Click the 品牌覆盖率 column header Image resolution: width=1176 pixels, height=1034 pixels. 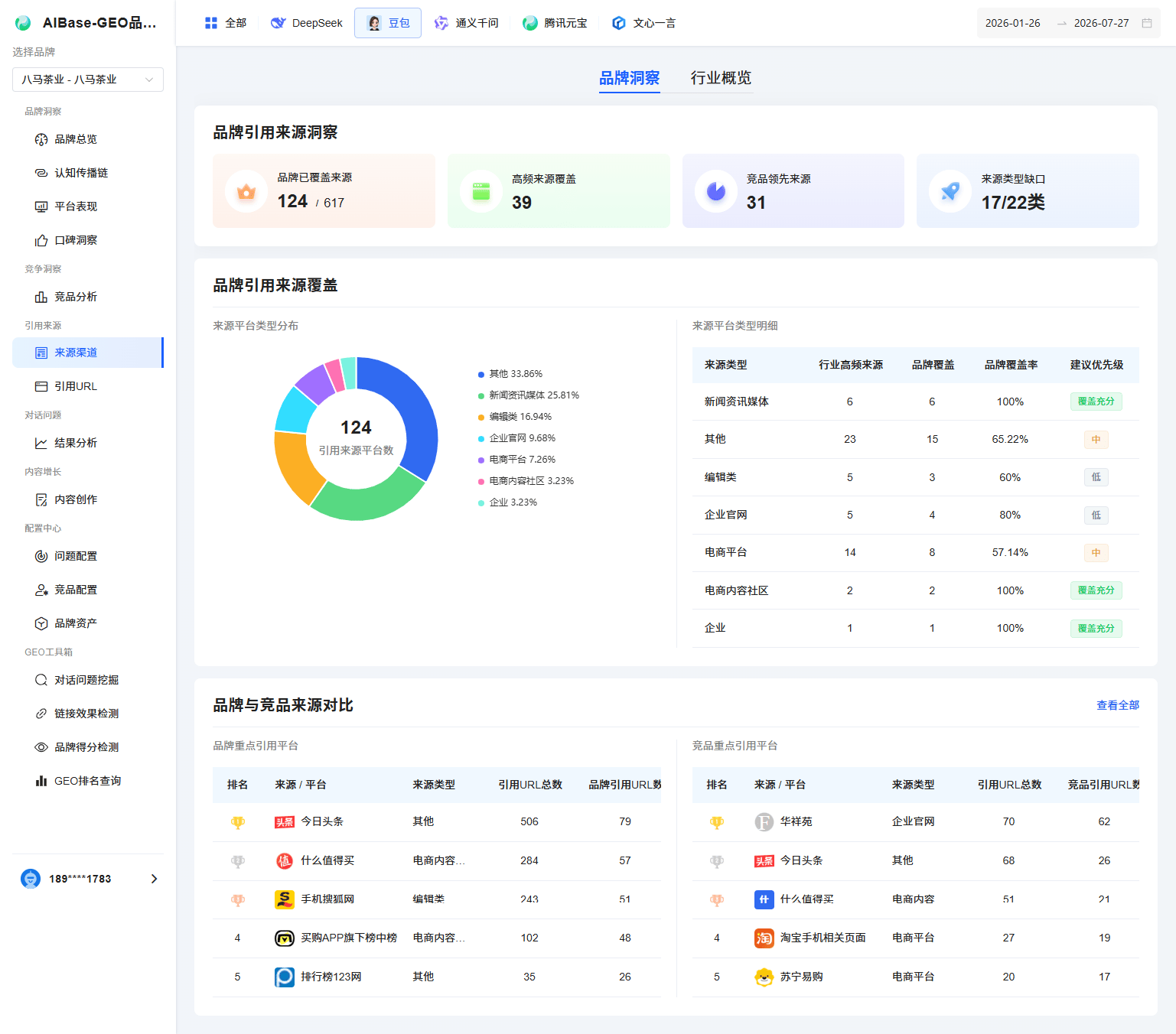tap(1011, 365)
